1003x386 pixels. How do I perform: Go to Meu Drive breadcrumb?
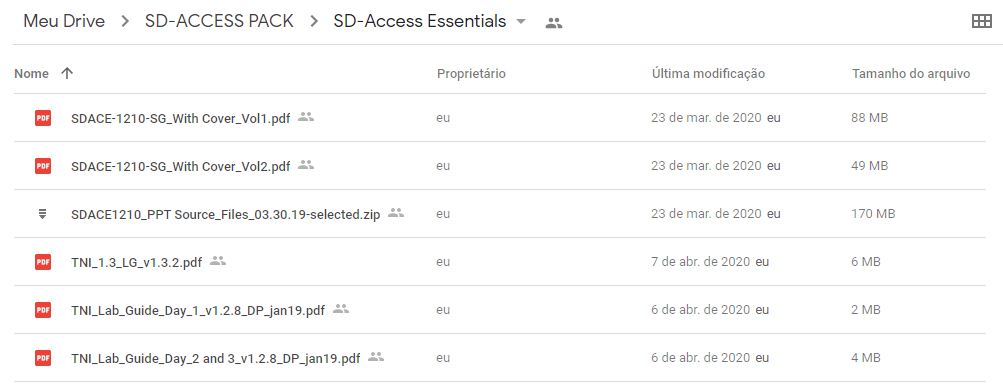[64, 21]
